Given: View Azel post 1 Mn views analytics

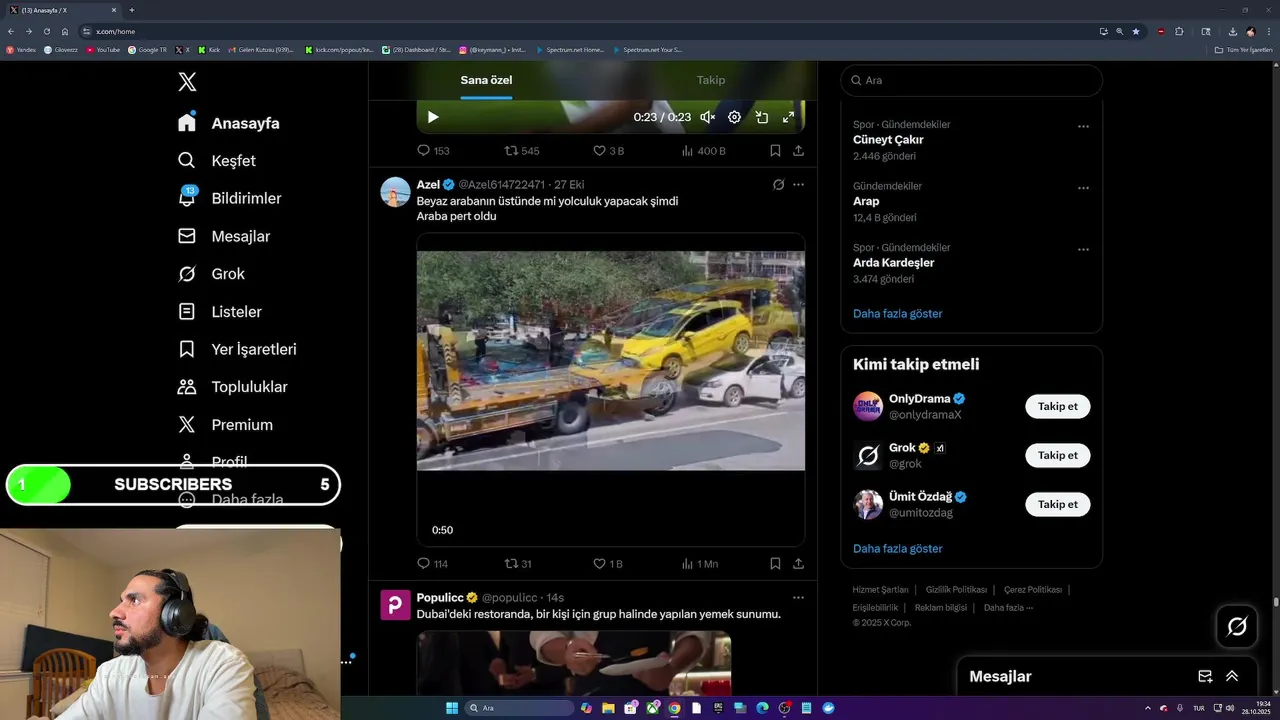Looking at the screenshot, I should click(x=700, y=564).
